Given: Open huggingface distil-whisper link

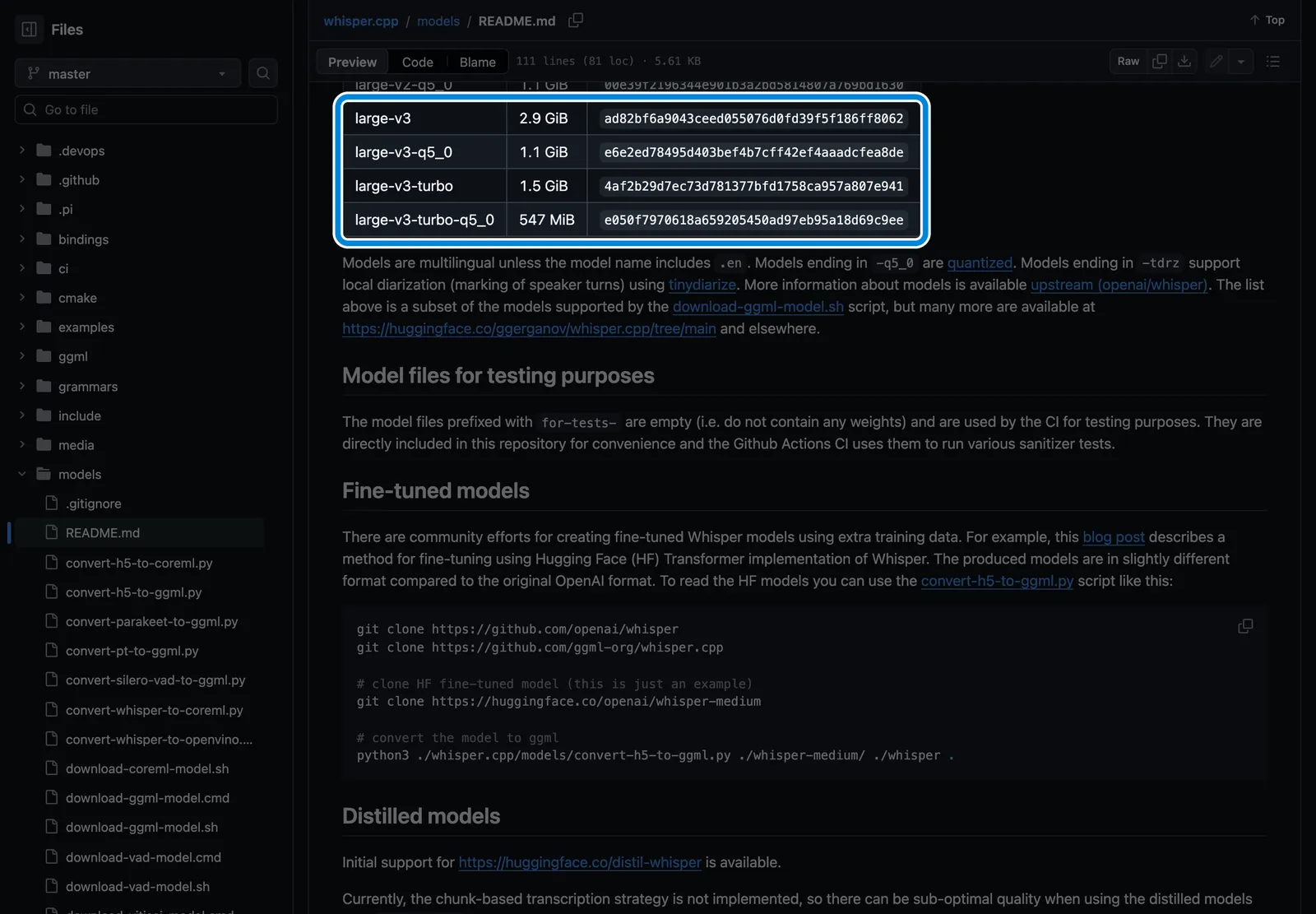Looking at the screenshot, I should click(580, 862).
